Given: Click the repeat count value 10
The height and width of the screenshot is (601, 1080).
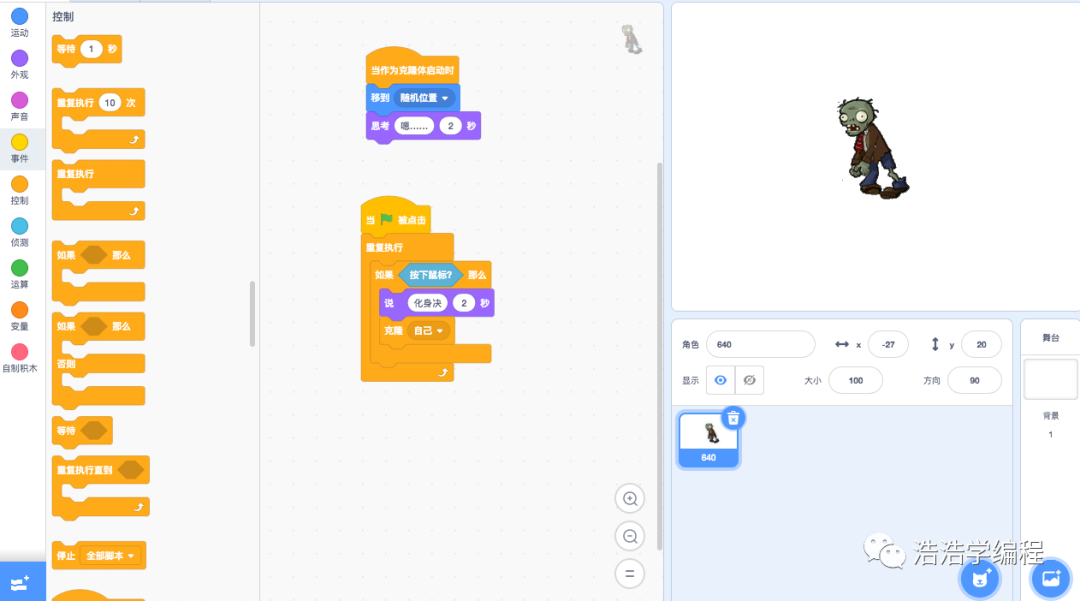Looking at the screenshot, I should point(110,103).
